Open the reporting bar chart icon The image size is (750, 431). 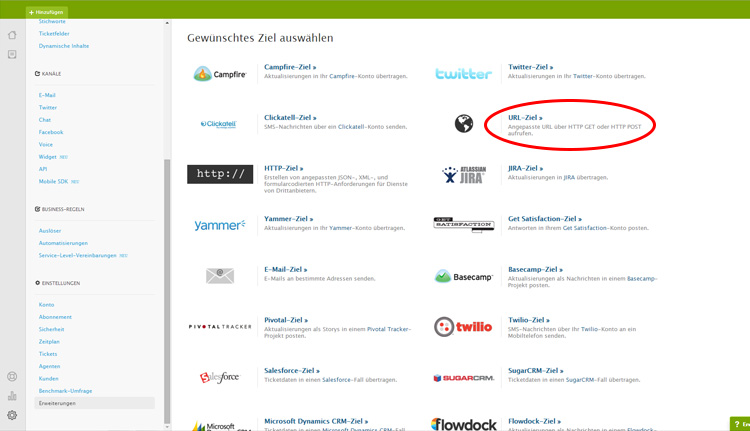[x=12, y=396]
